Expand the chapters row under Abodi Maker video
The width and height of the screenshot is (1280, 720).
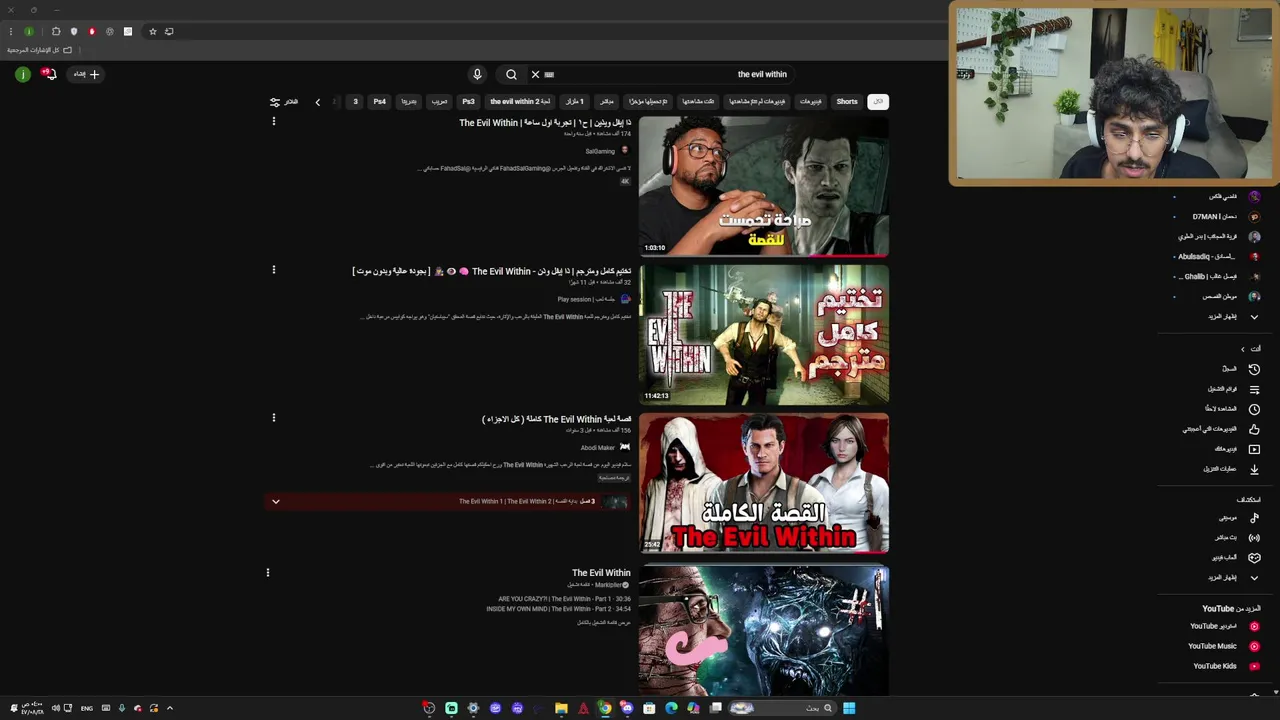276,502
